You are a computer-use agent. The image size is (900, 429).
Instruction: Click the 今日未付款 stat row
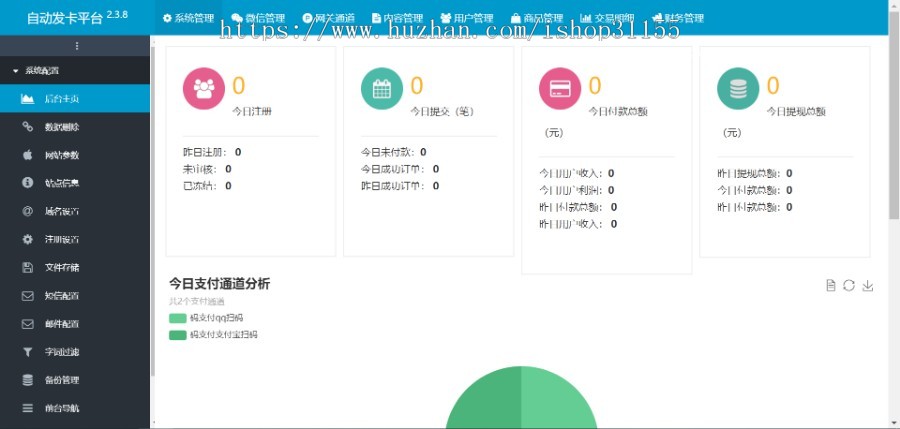pos(394,152)
